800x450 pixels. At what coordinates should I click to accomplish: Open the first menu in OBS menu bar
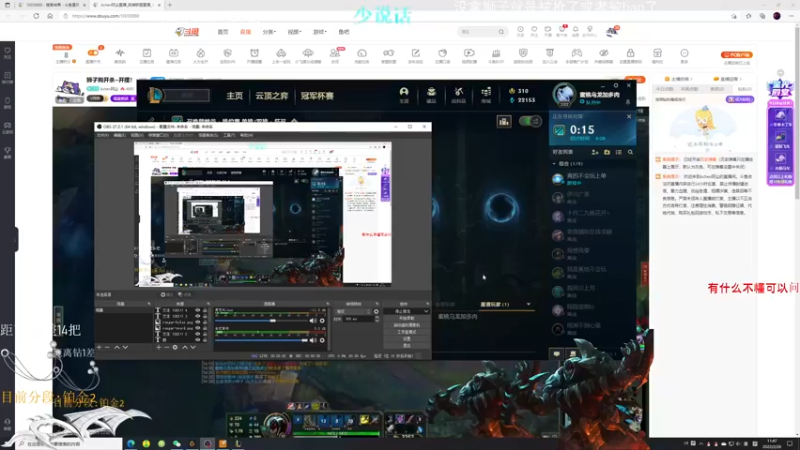(x=103, y=135)
